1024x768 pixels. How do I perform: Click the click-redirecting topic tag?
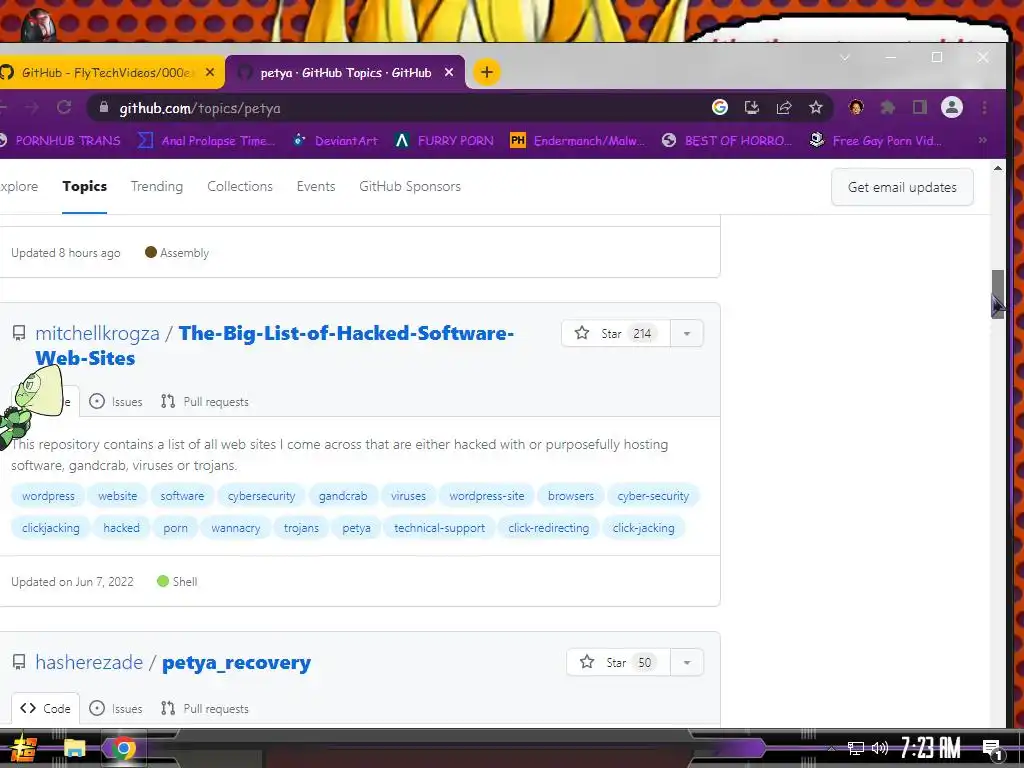[x=549, y=528]
